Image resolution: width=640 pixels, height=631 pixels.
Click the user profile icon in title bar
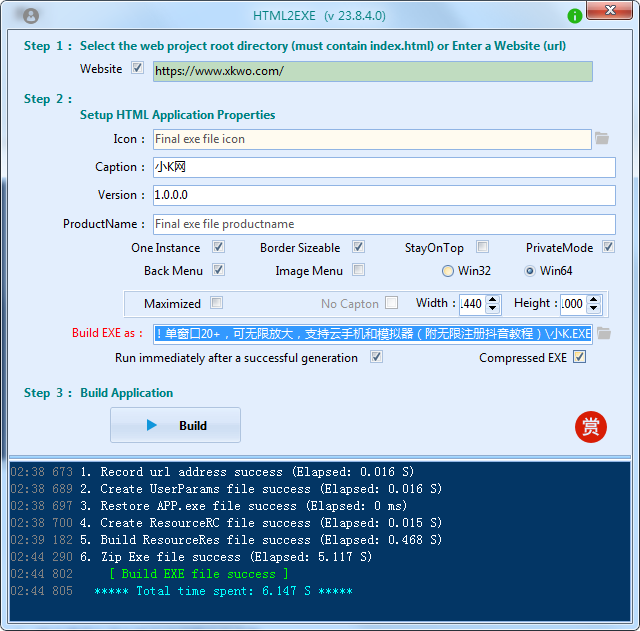31,16
